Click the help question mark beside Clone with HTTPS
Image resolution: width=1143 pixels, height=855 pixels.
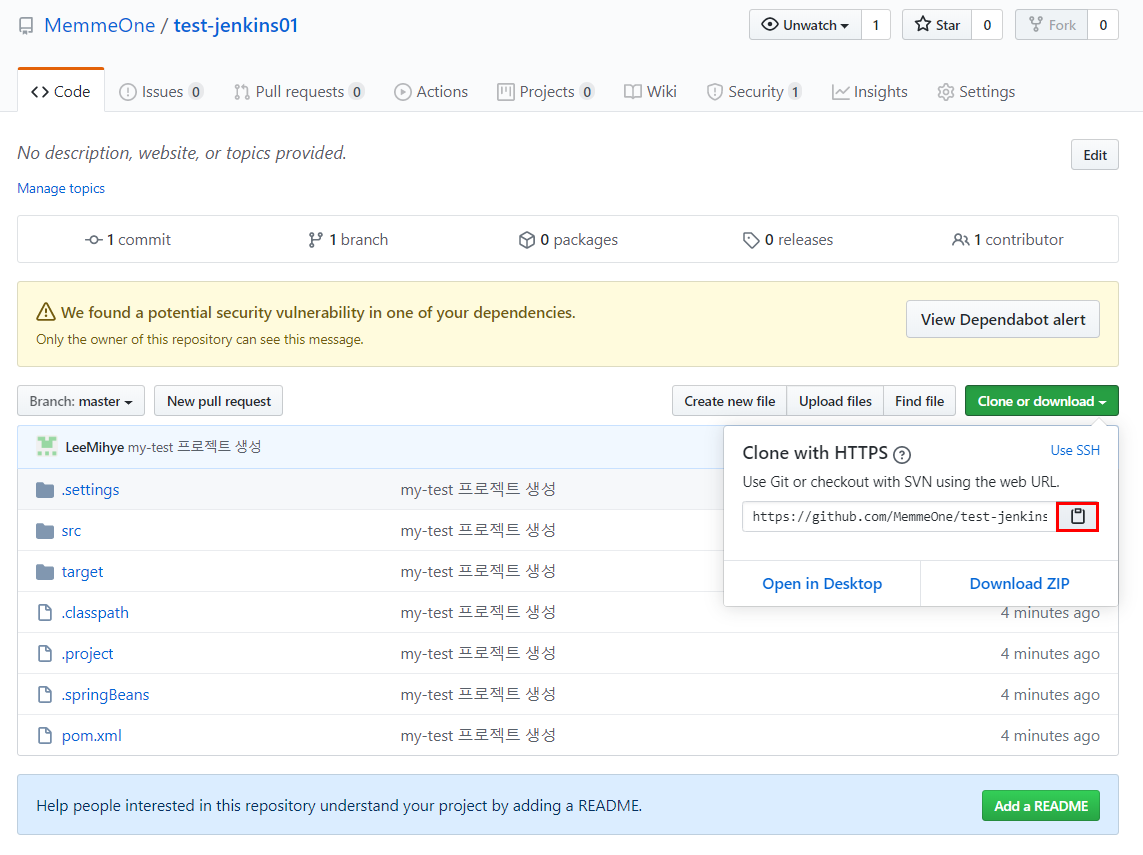click(902, 455)
